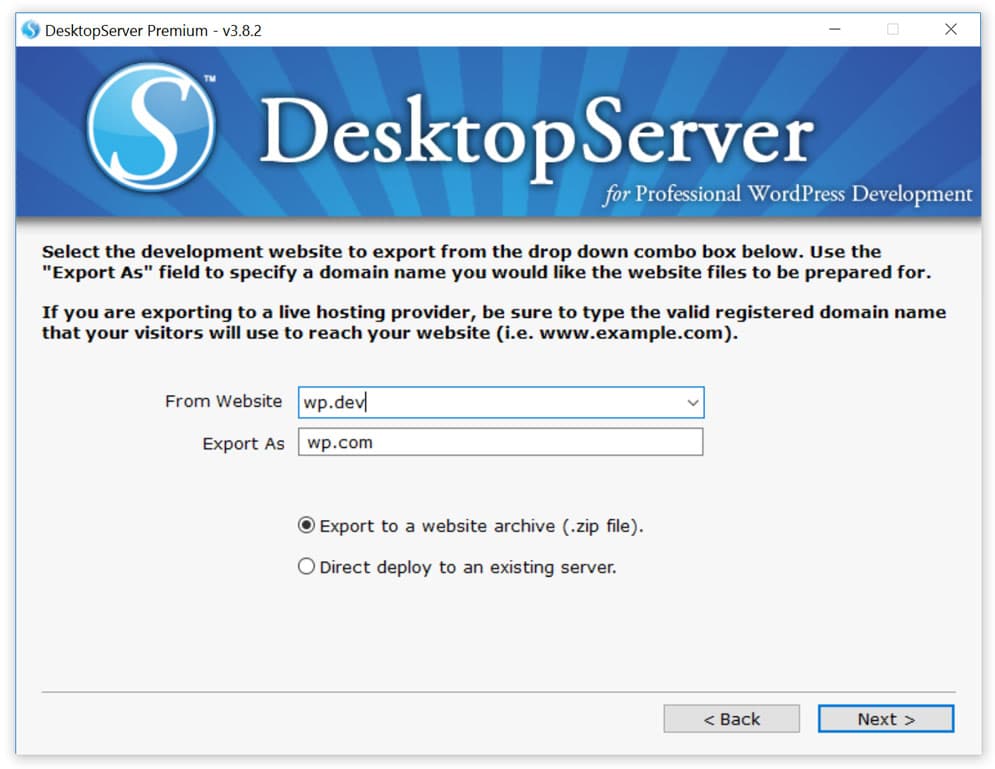
Task: Click the window title DesktopServer Premium - v3.8.2
Action: click(153, 30)
